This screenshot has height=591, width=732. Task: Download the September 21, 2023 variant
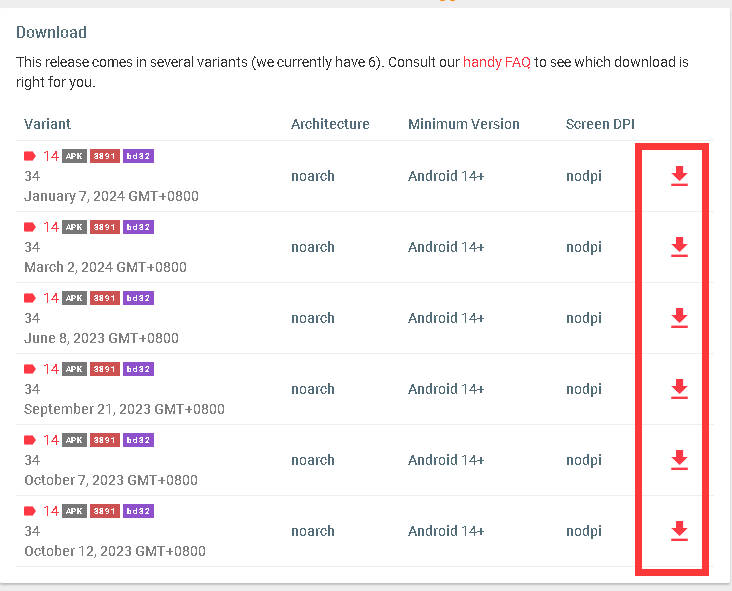click(679, 389)
